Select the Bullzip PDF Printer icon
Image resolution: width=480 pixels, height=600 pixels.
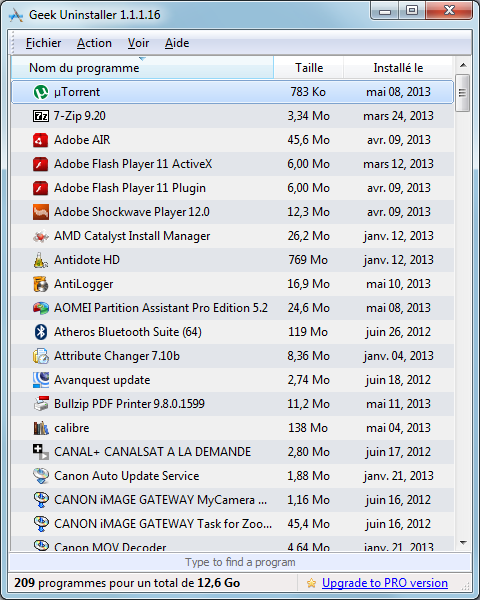coord(41,404)
